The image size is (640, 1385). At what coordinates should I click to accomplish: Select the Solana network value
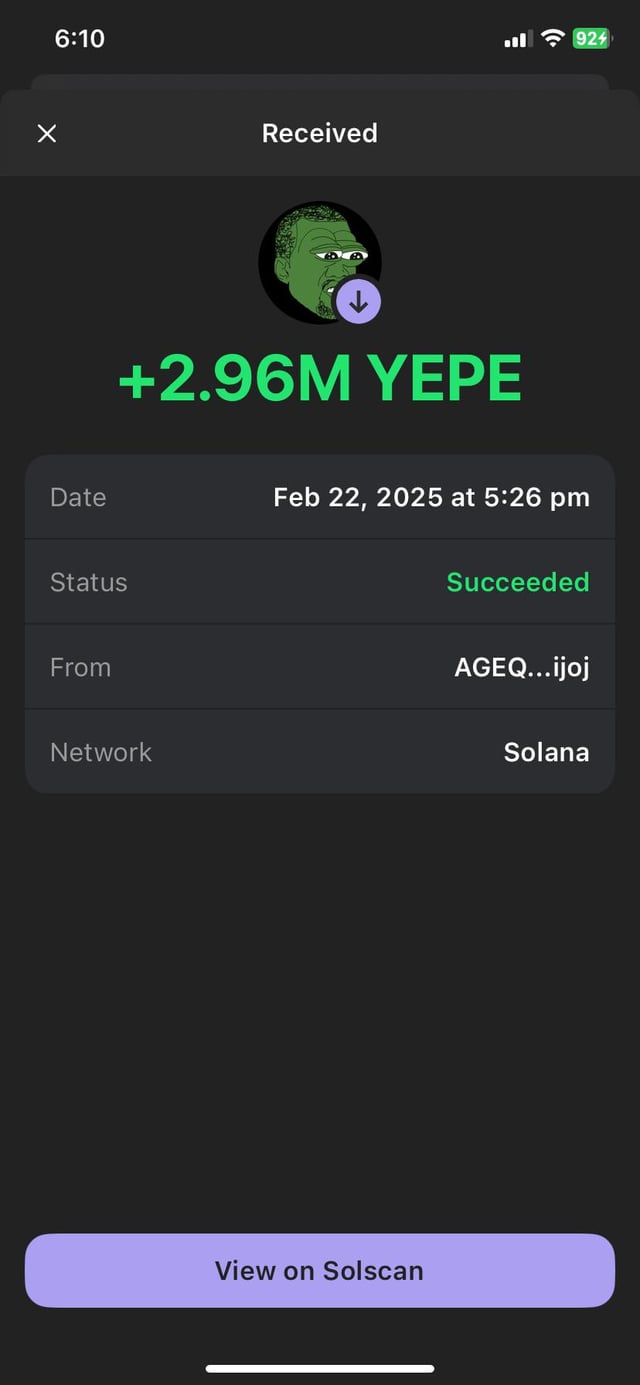click(546, 752)
